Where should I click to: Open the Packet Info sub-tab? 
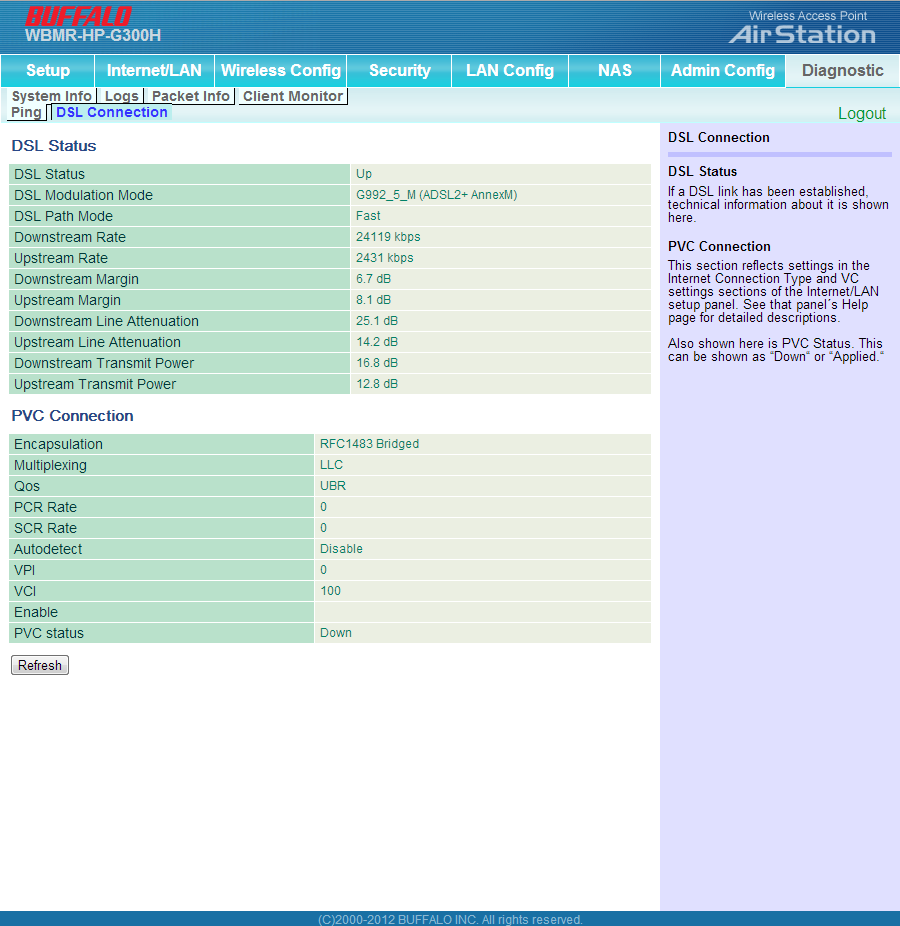190,97
